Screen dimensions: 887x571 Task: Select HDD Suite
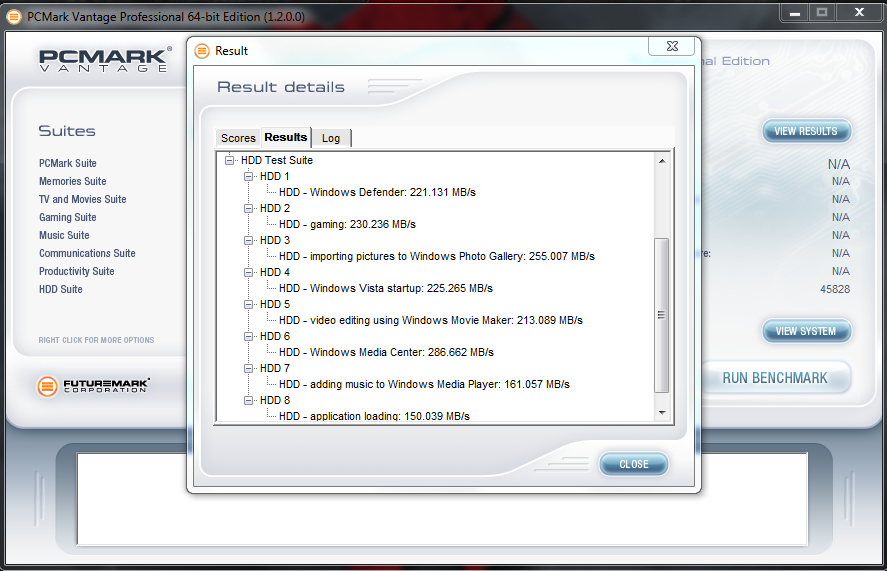coord(61,289)
